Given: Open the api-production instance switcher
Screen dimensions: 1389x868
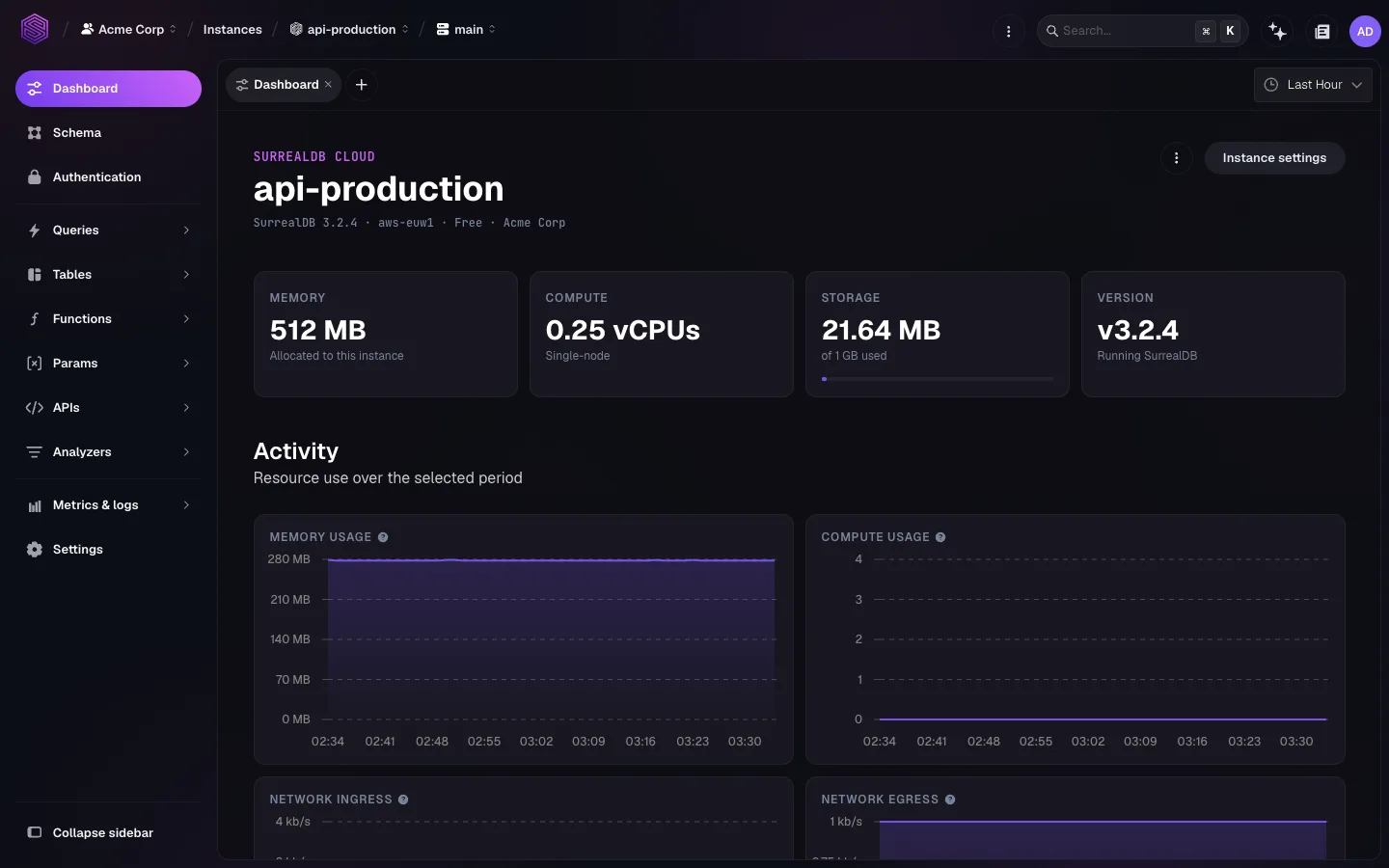Looking at the screenshot, I should coord(349,30).
